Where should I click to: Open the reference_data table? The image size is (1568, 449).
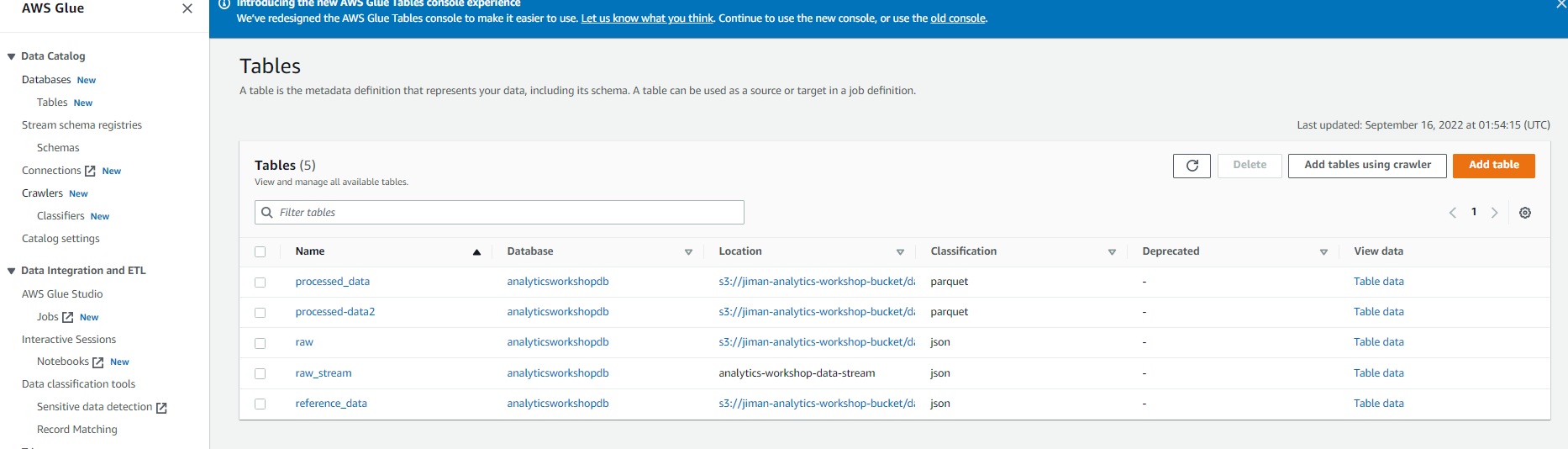(x=331, y=404)
